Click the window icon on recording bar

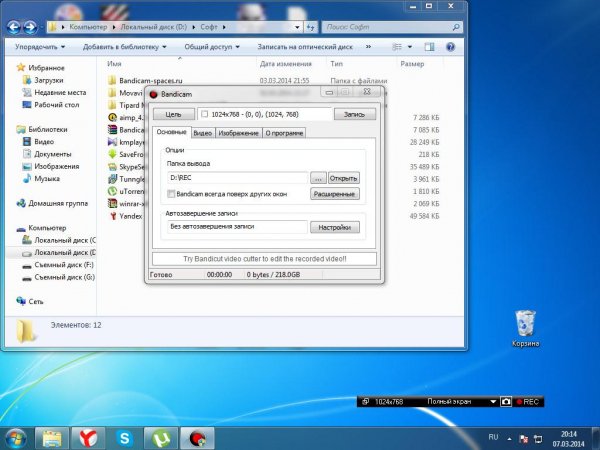click(365, 401)
